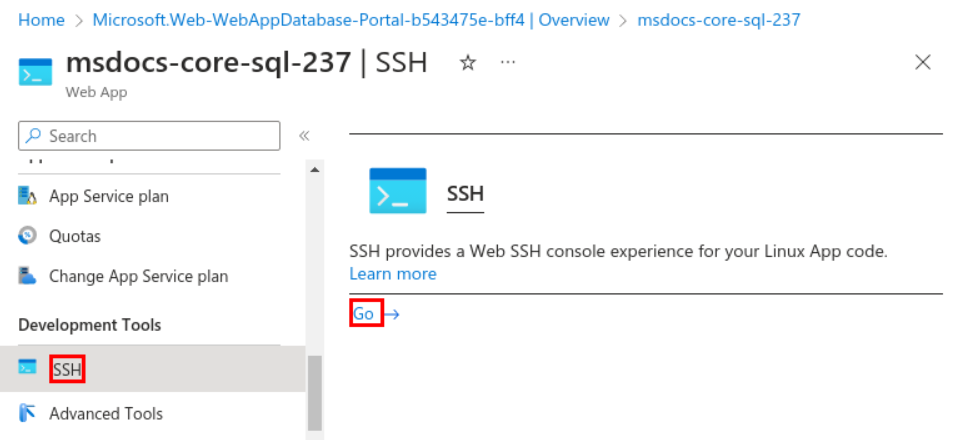Click the sidebar Search input field

click(x=149, y=136)
